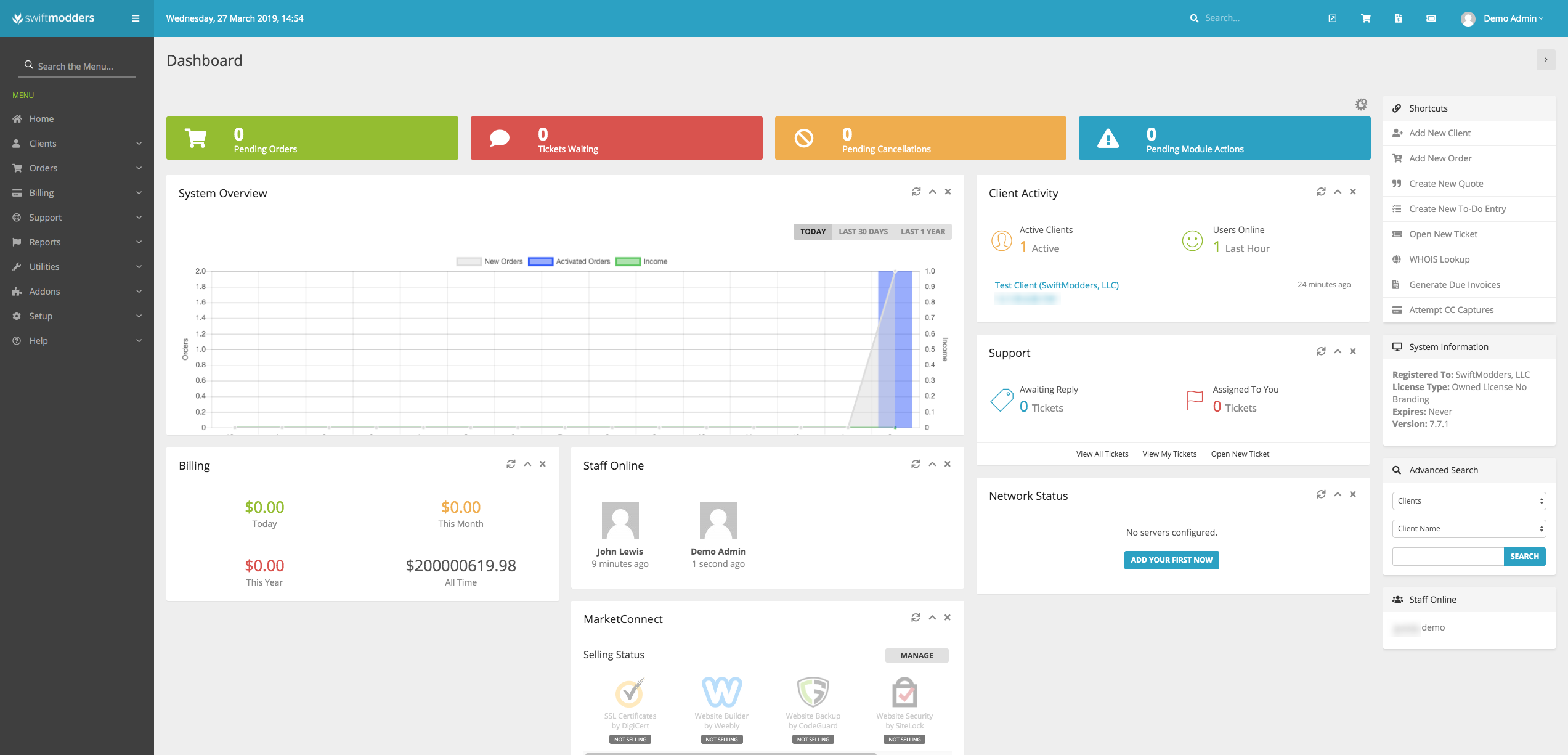Click Add Your First Now button

[x=1171, y=560]
